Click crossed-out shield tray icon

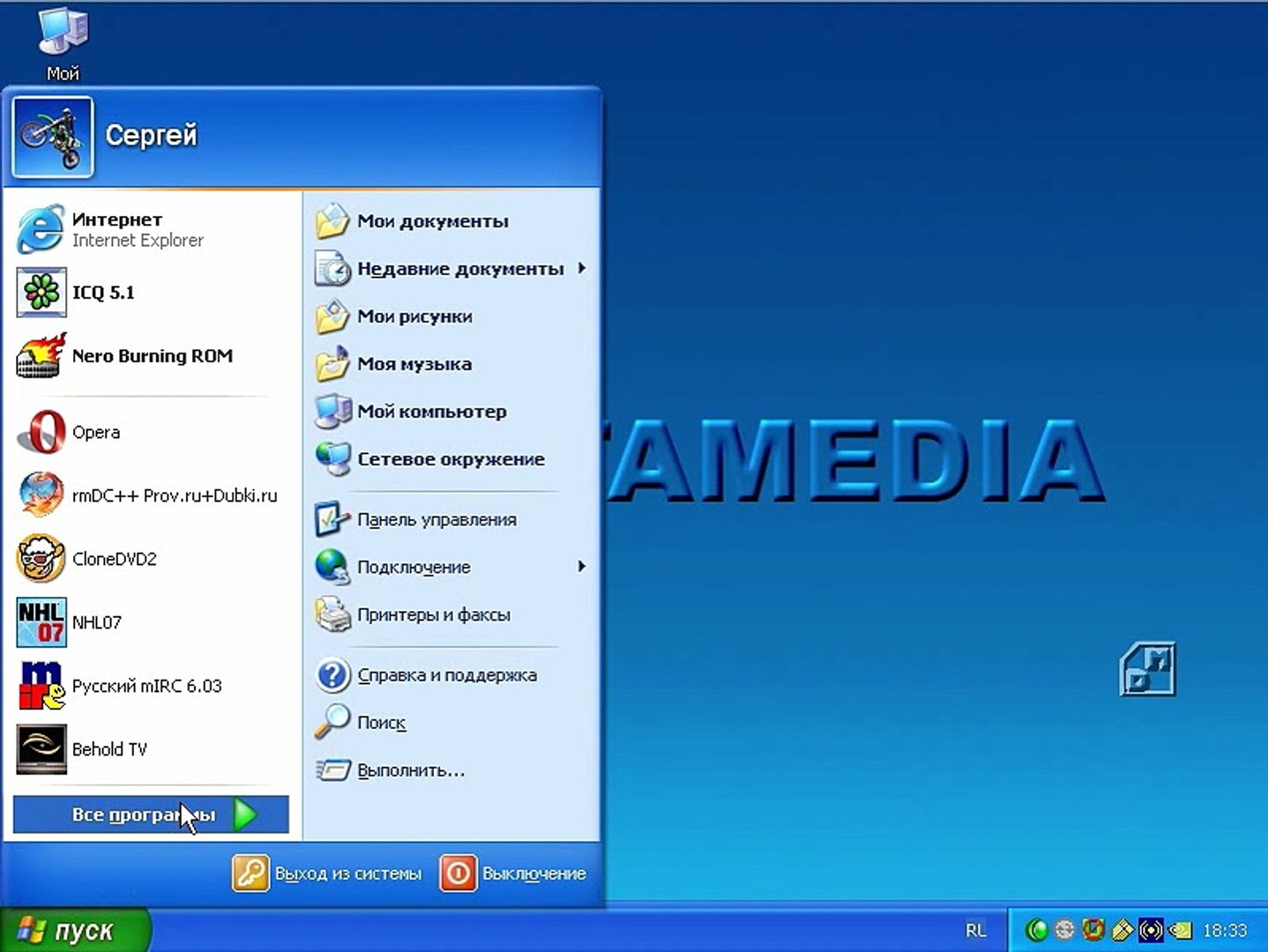pyautogui.click(x=1093, y=929)
